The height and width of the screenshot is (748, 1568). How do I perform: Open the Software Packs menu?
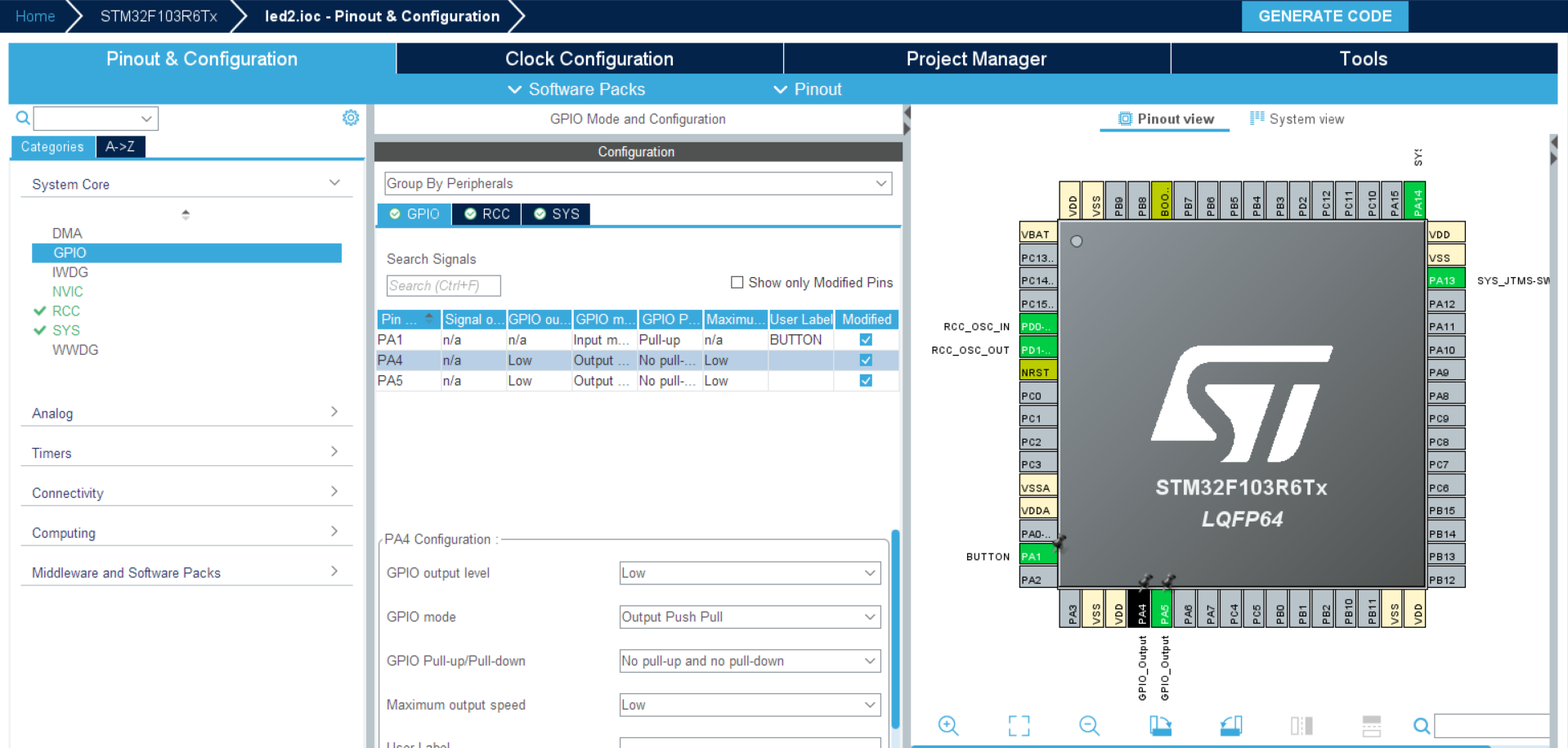[576, 89]
